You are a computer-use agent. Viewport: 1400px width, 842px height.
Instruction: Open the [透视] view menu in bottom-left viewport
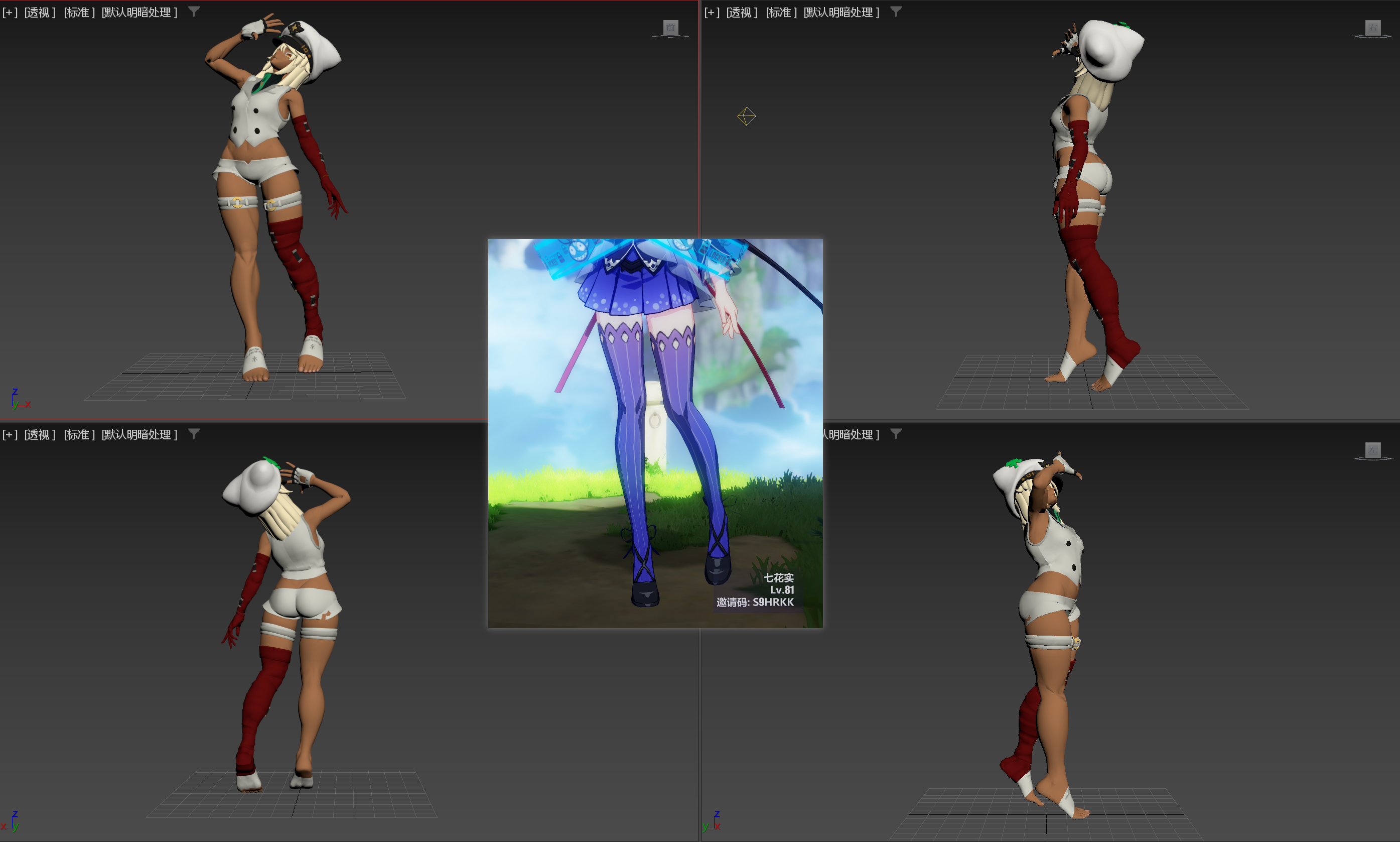pos(40,435)
